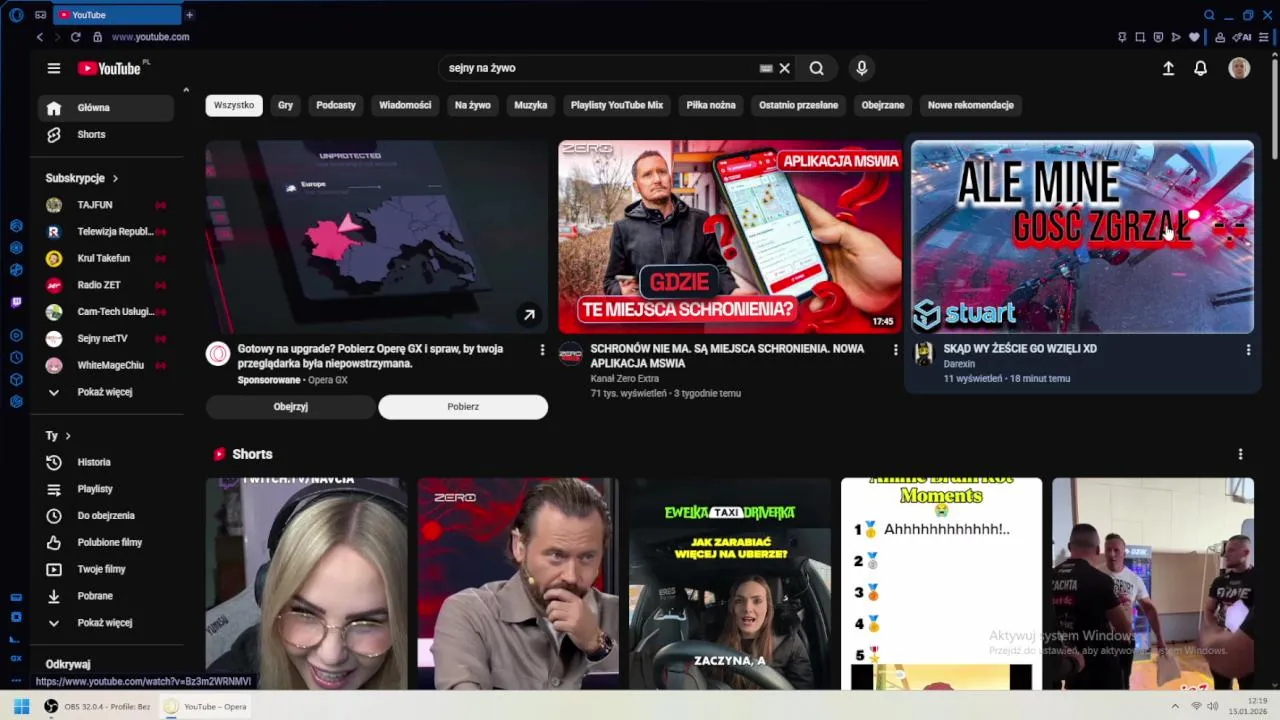Open Polubione filmy in the sidebar
This screenshot has width=1280, height=720.
pos(106,542)
